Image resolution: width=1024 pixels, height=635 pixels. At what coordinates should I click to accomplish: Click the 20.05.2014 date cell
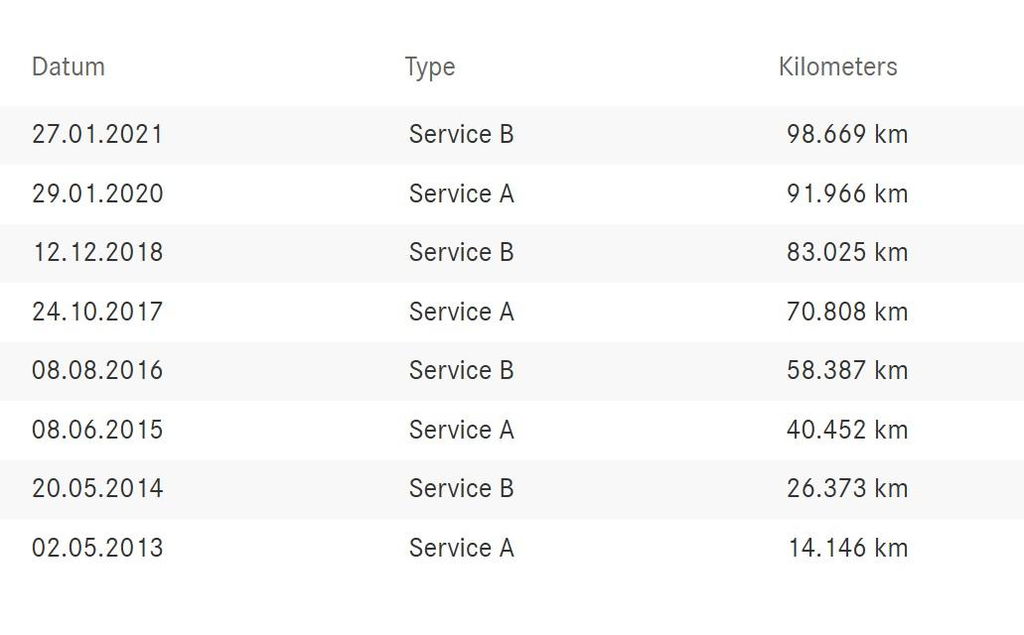(x=97, y=488)
